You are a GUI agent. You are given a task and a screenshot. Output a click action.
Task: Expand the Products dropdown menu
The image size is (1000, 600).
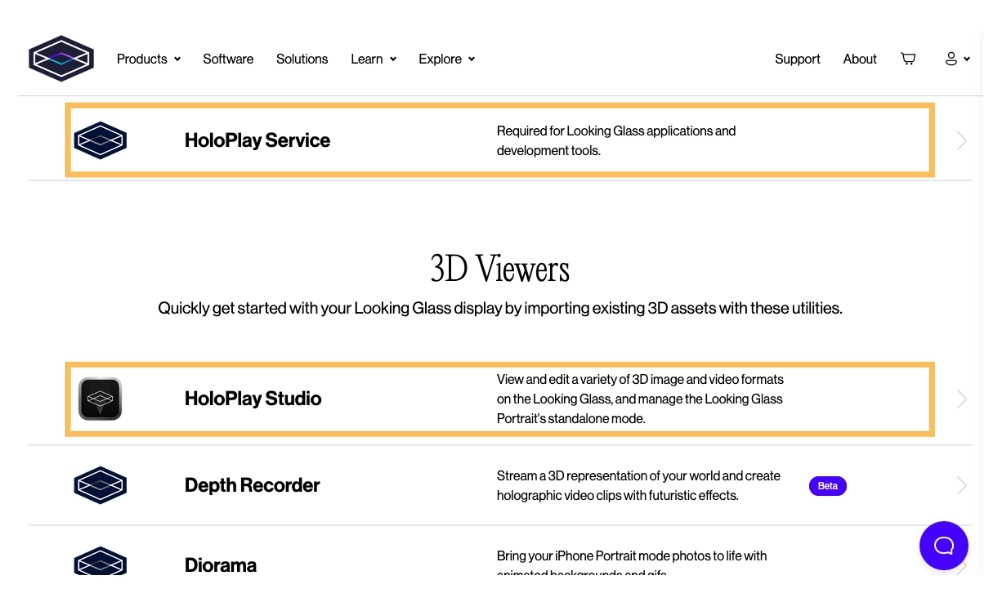coord(149,59)
